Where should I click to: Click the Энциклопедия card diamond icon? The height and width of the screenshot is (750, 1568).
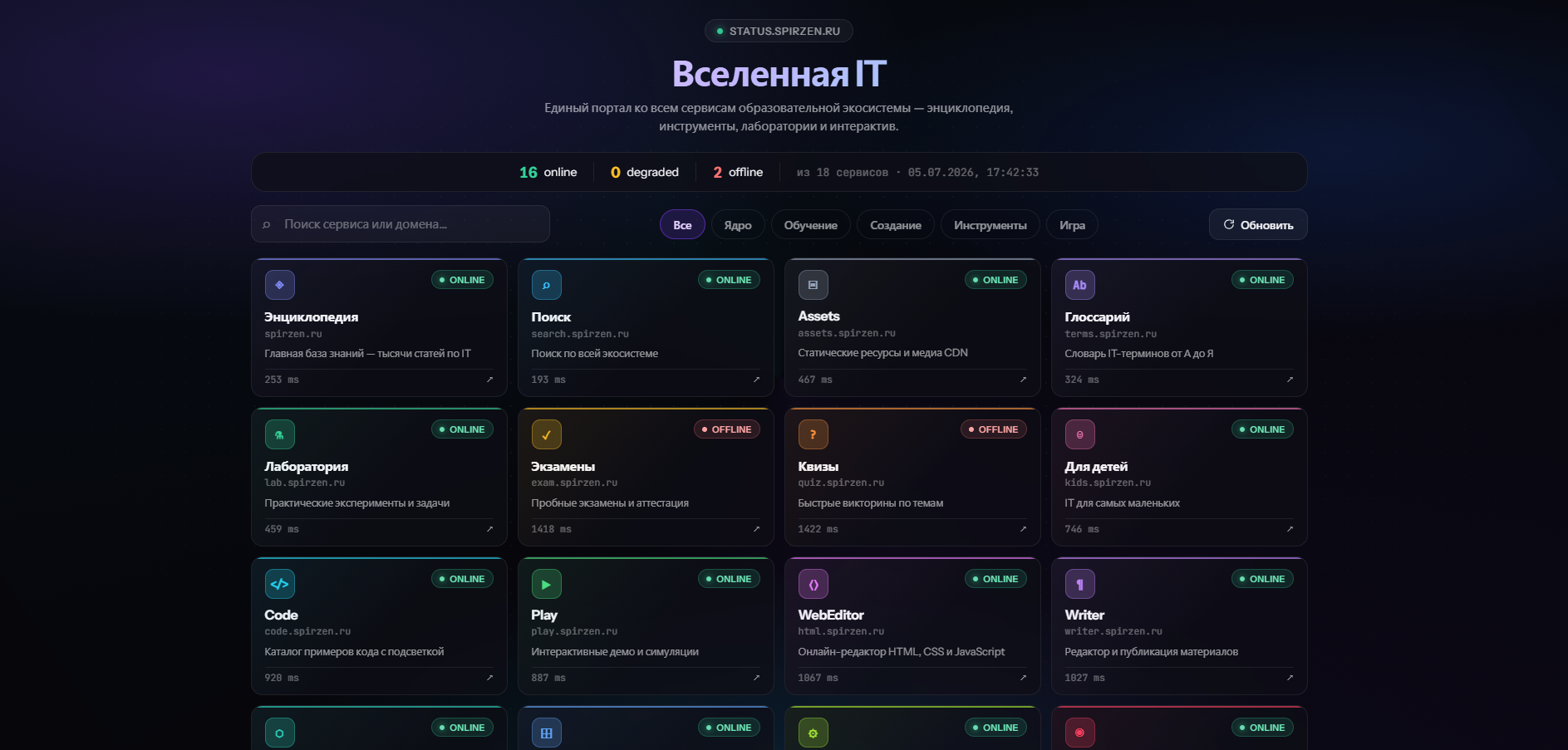click(280, 285)
